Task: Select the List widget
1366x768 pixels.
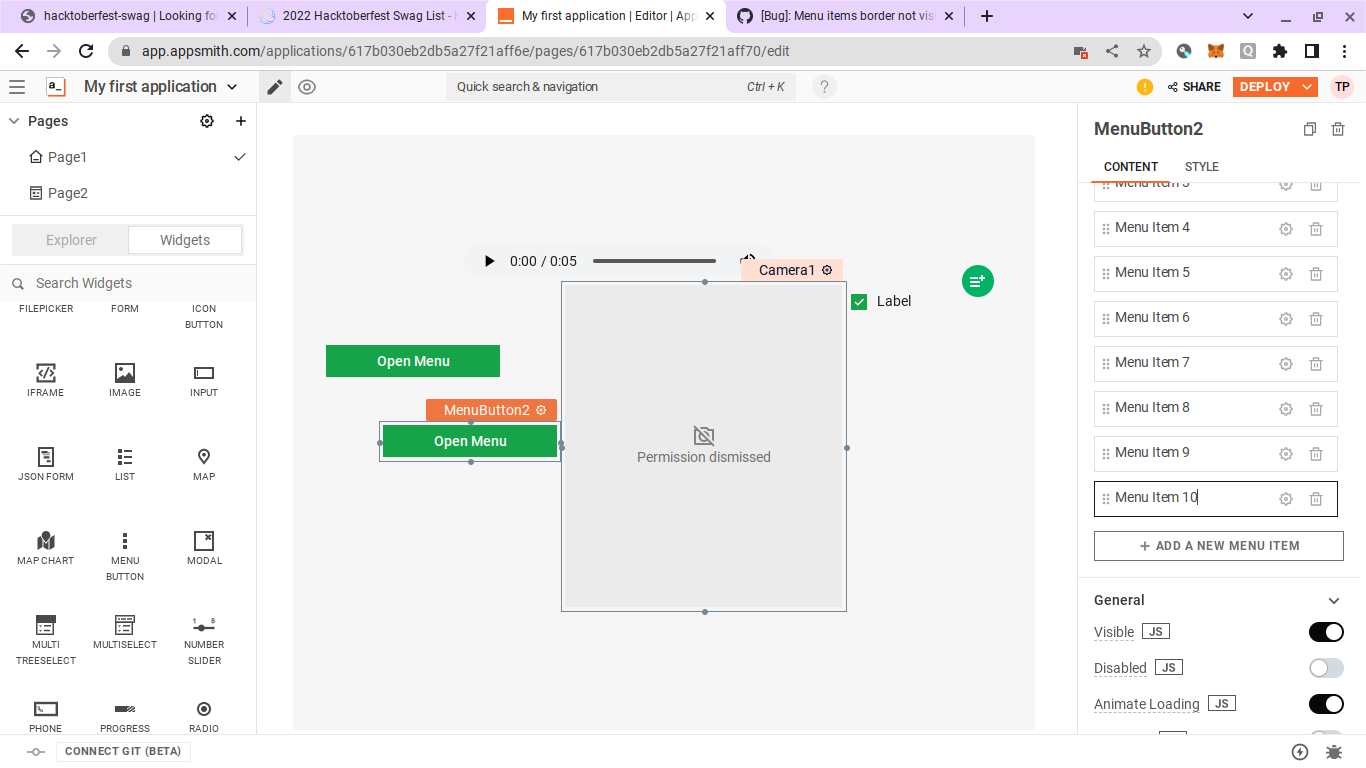Action: coord(125,464)
